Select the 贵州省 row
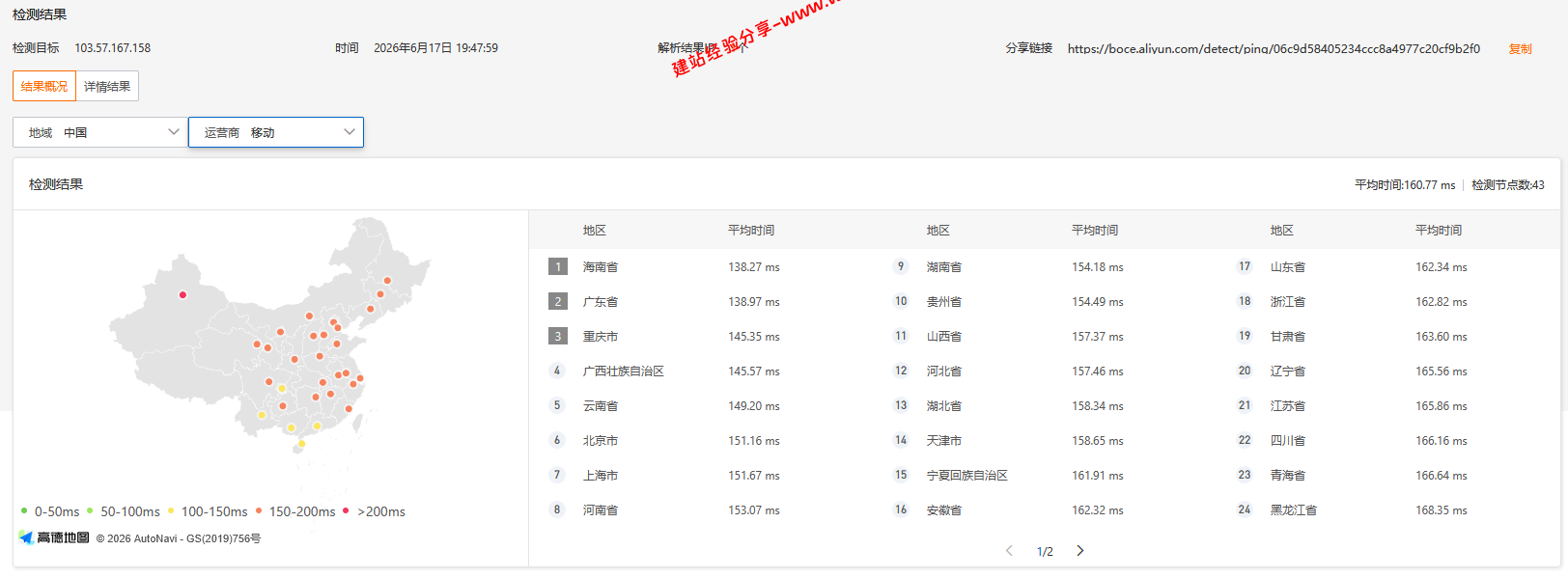 pyautogui.click(x=1045, y=301)
